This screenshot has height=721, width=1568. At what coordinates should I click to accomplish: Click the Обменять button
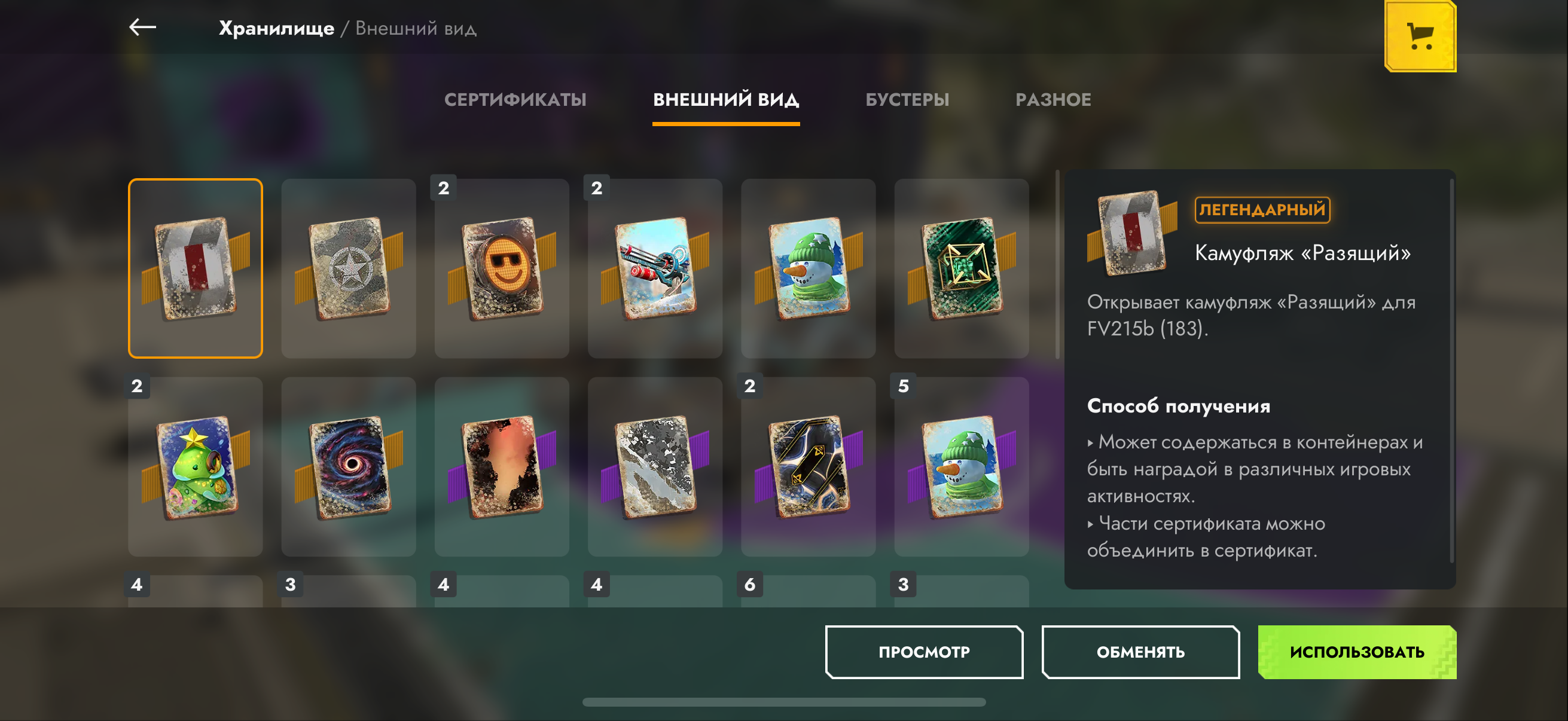[x=1140, y=652]
